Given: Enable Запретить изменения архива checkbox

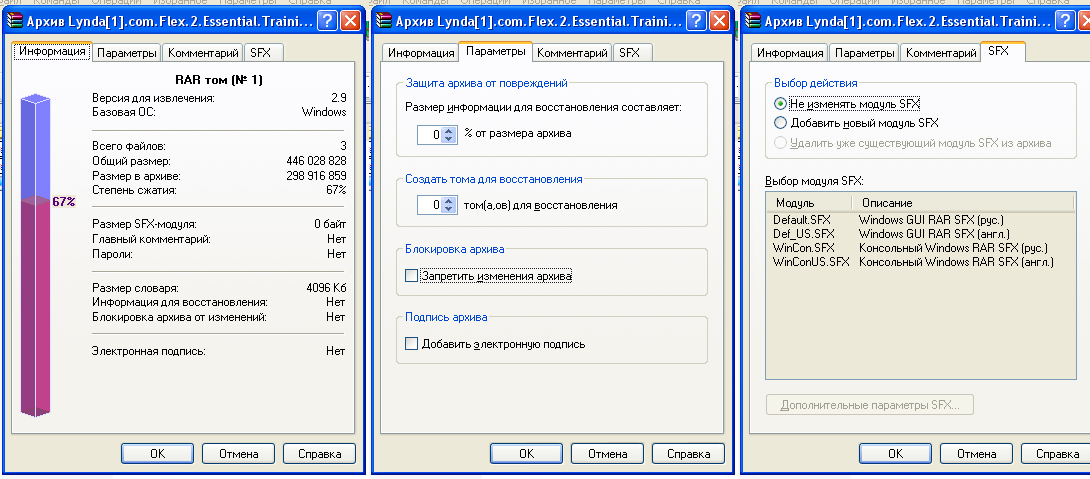Looking at the screenshot, I should click(x=412, y=276).
